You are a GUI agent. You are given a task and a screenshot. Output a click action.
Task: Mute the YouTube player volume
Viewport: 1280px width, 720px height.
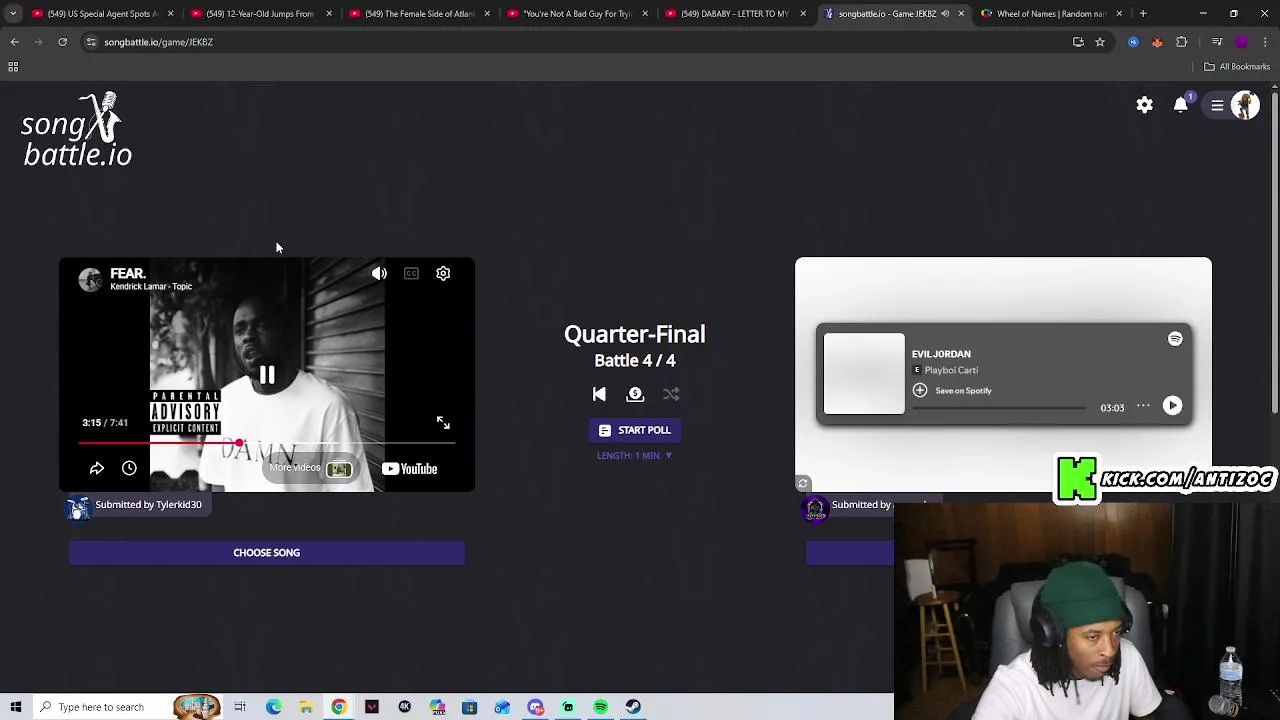379,274
